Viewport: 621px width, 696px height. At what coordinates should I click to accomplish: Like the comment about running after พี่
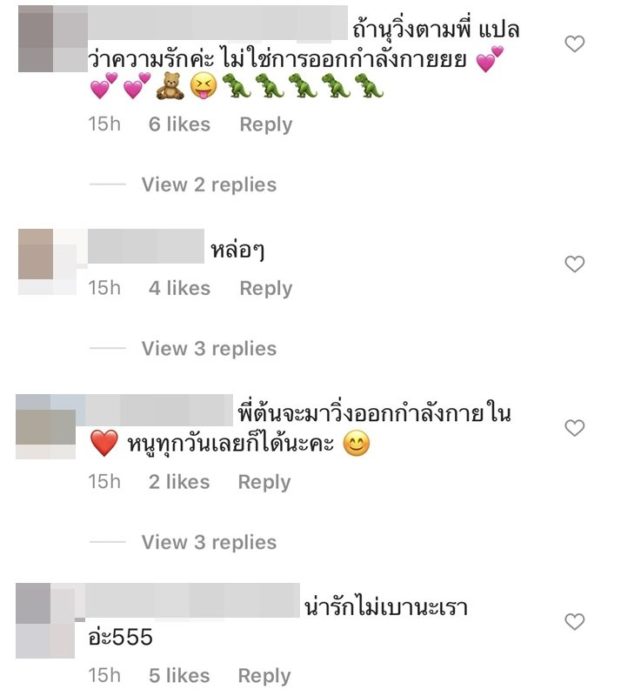point(574,44)
